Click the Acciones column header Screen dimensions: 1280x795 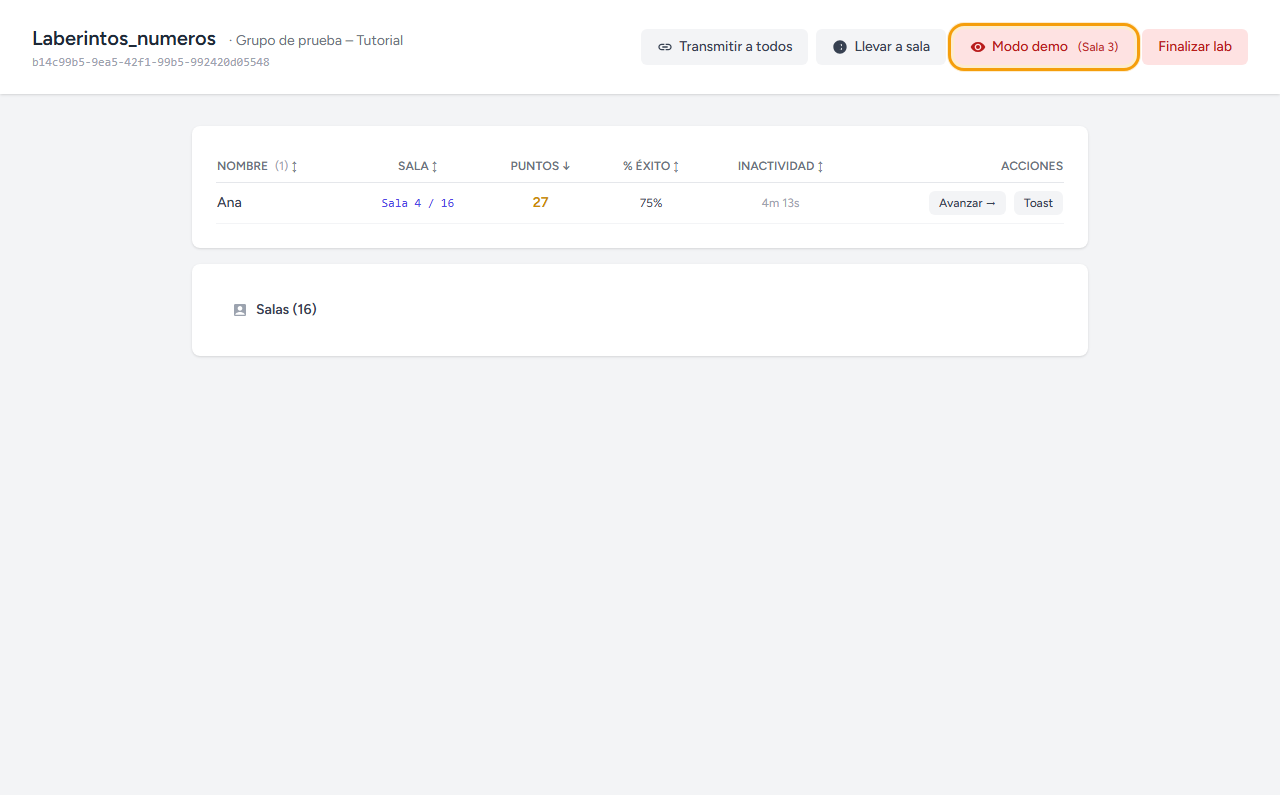pos(1032,166)
